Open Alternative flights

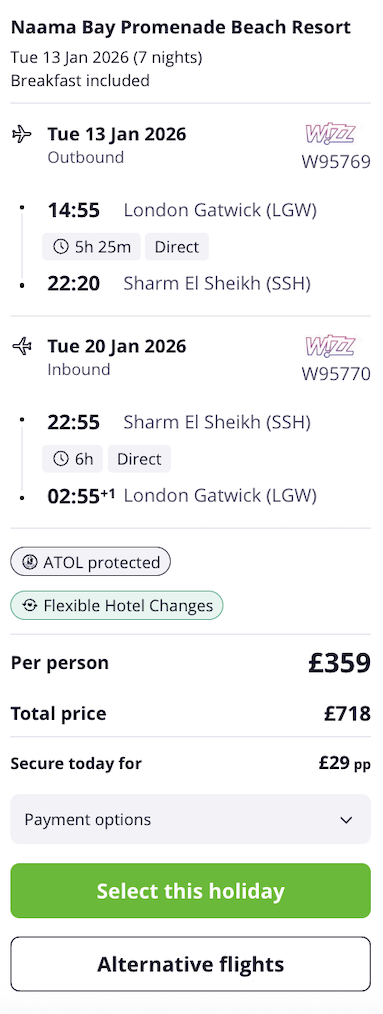click(191, 964)
